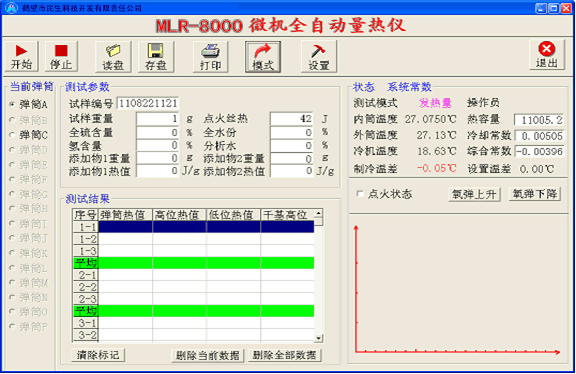
Task: Delete all data with 删除全部数据
Action: pyautogui.click(x=285, y=355)
